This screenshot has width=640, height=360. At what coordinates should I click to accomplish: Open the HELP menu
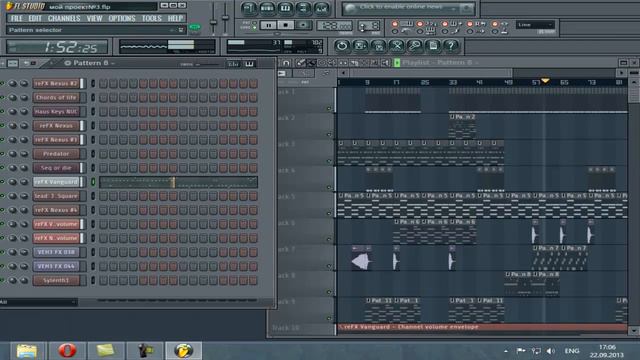click(x=176, y=18)
